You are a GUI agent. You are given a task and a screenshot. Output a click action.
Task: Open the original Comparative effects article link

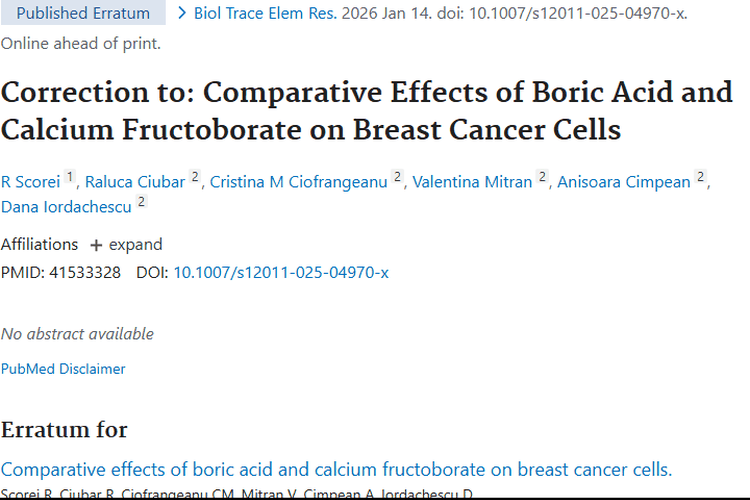(336, 470)
